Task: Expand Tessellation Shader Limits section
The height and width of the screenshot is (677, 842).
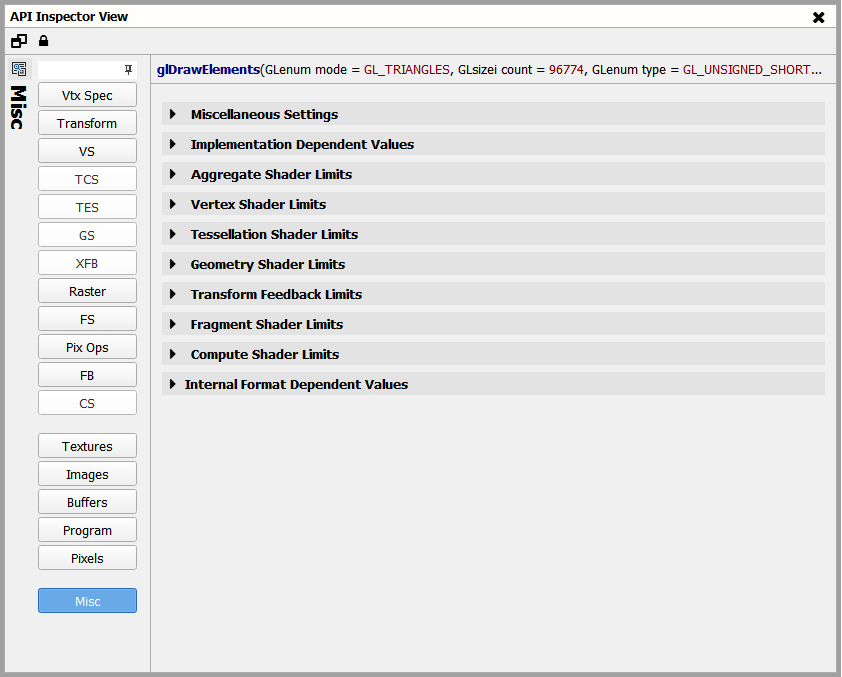Action: pos(493,234)
